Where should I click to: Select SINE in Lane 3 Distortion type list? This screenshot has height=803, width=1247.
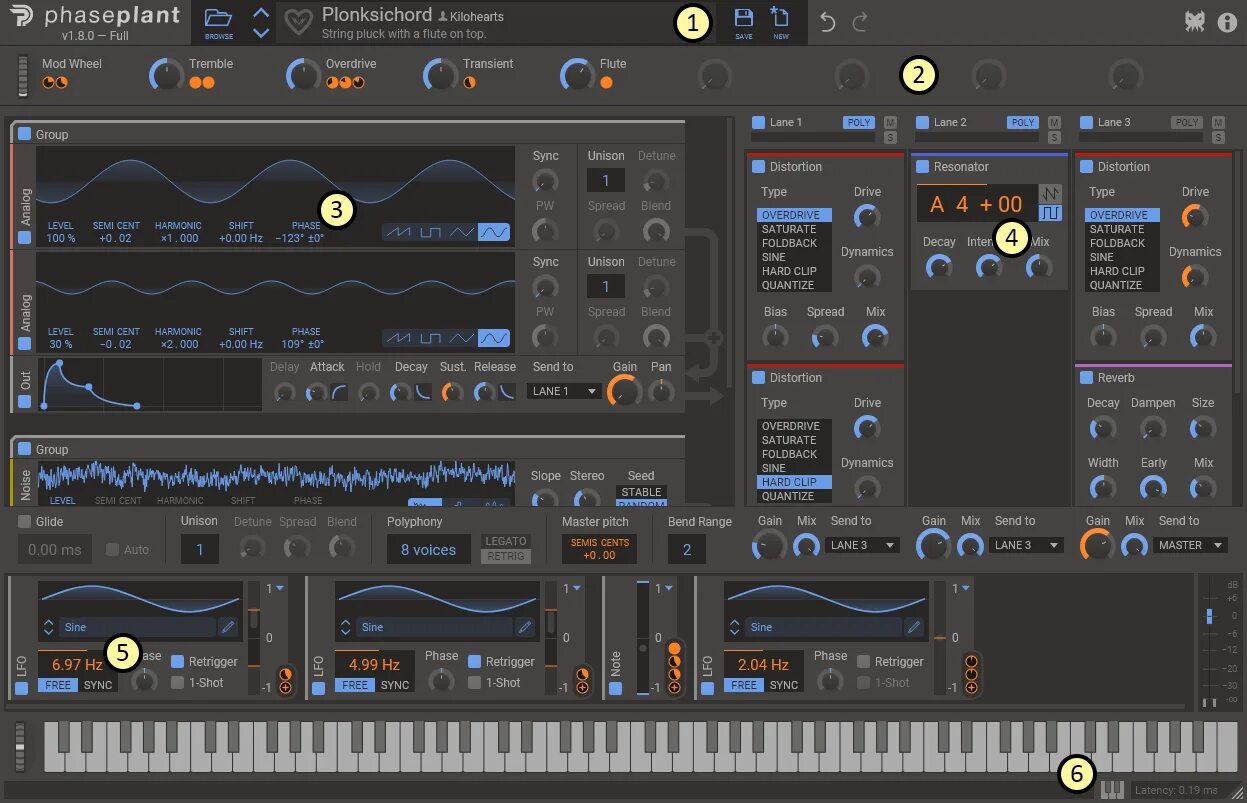(1122, 257)
